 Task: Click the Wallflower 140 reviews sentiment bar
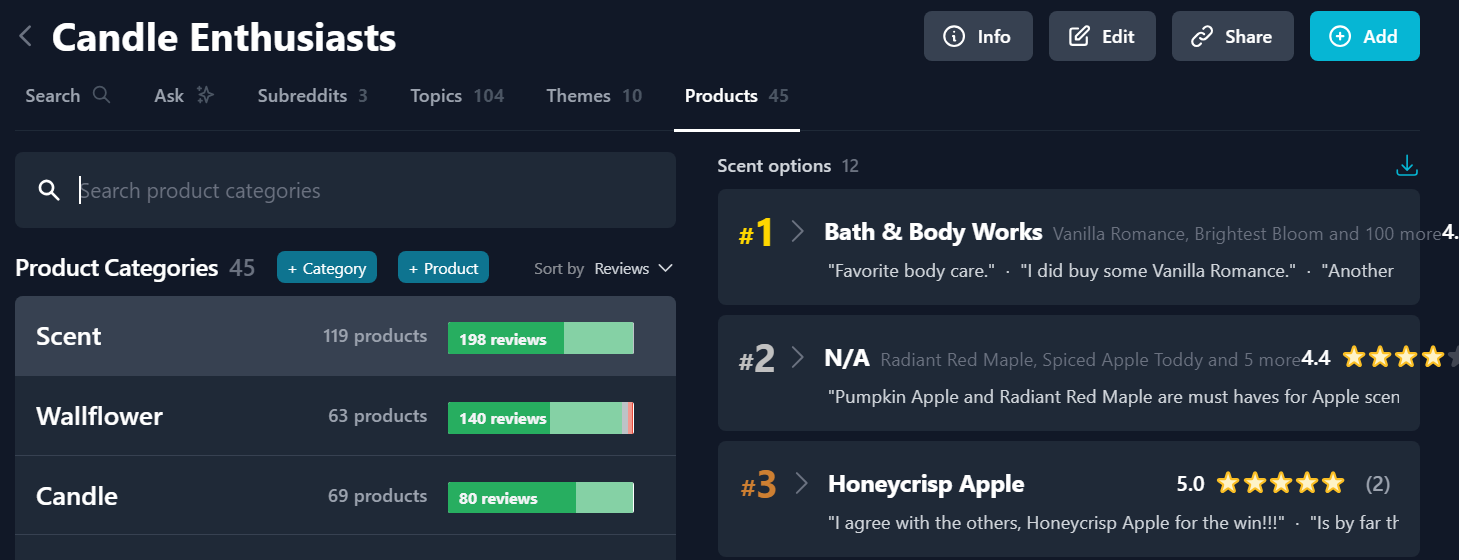click(x=541, y=418)
